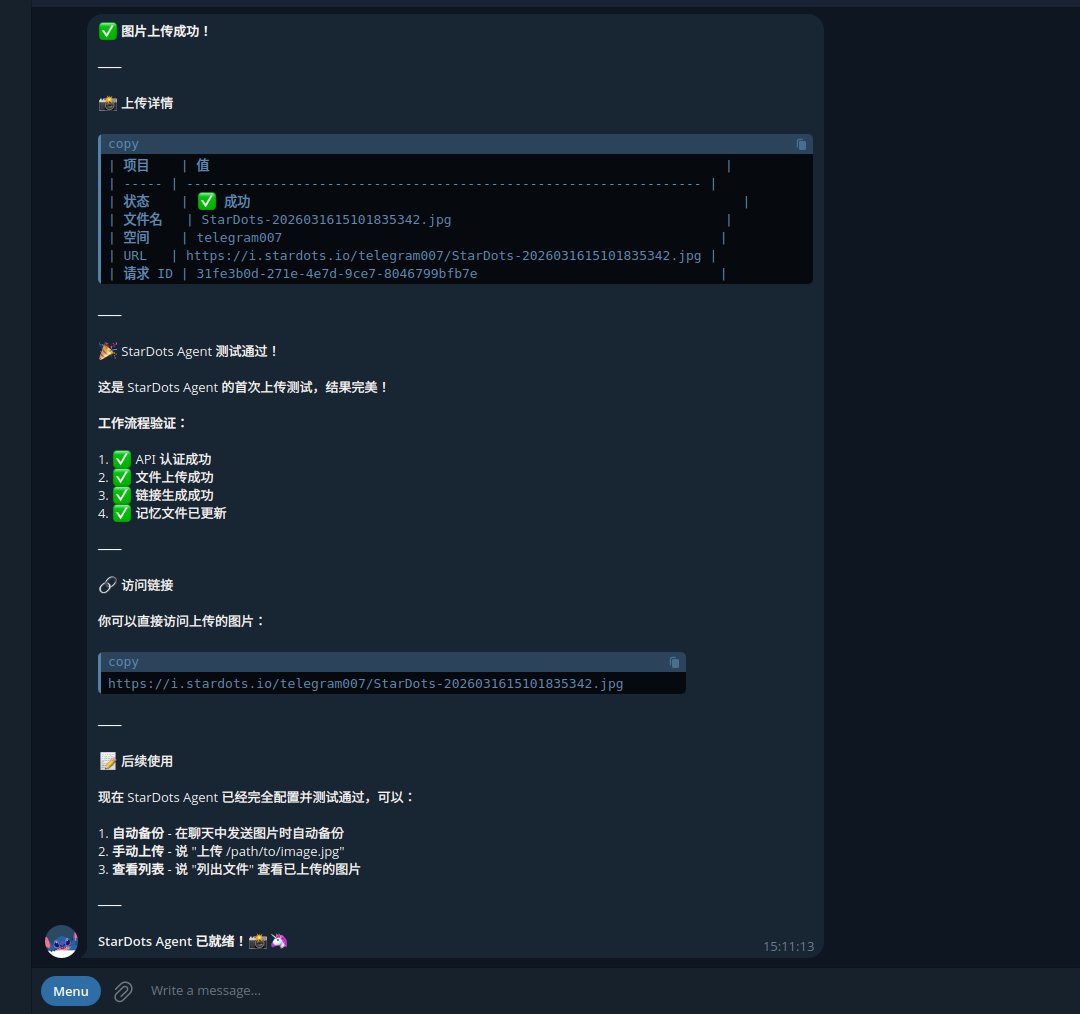Click the stardots.io URL in the access link block
This screenshot has height=1014, width=1080.
click(x=365, y=684)
